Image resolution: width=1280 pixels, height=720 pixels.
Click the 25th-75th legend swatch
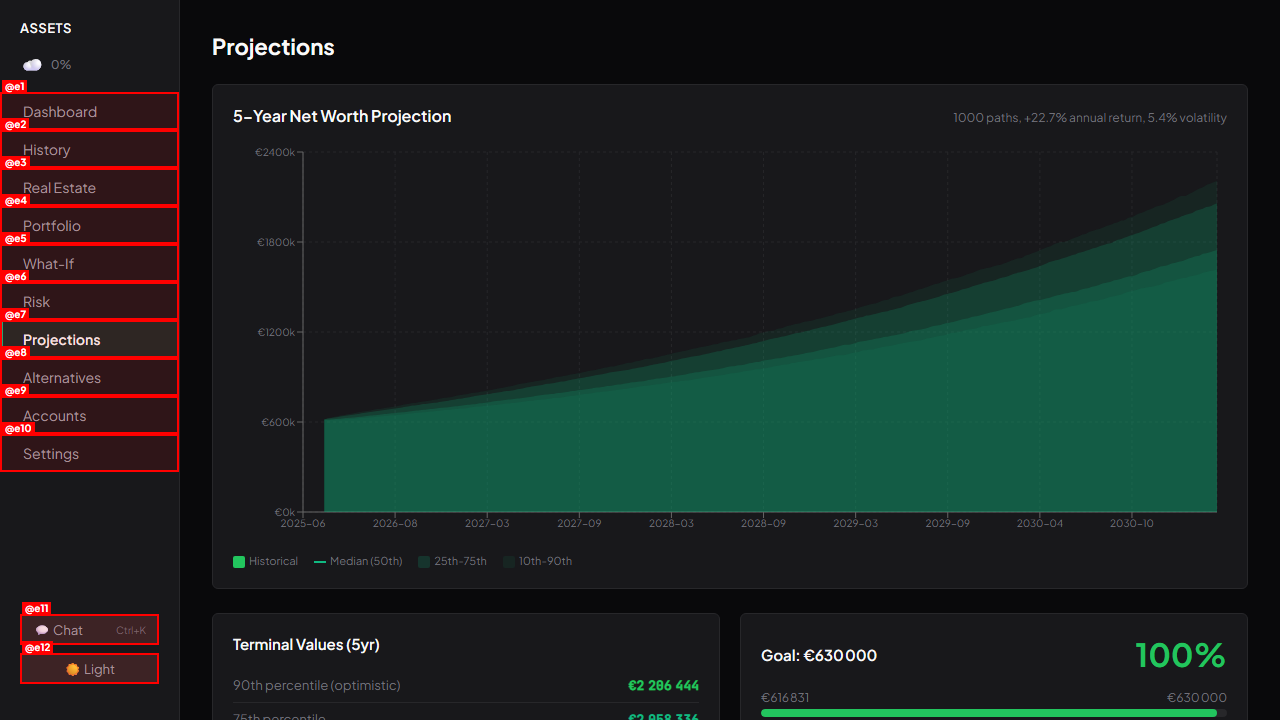[x=424, y=562]
